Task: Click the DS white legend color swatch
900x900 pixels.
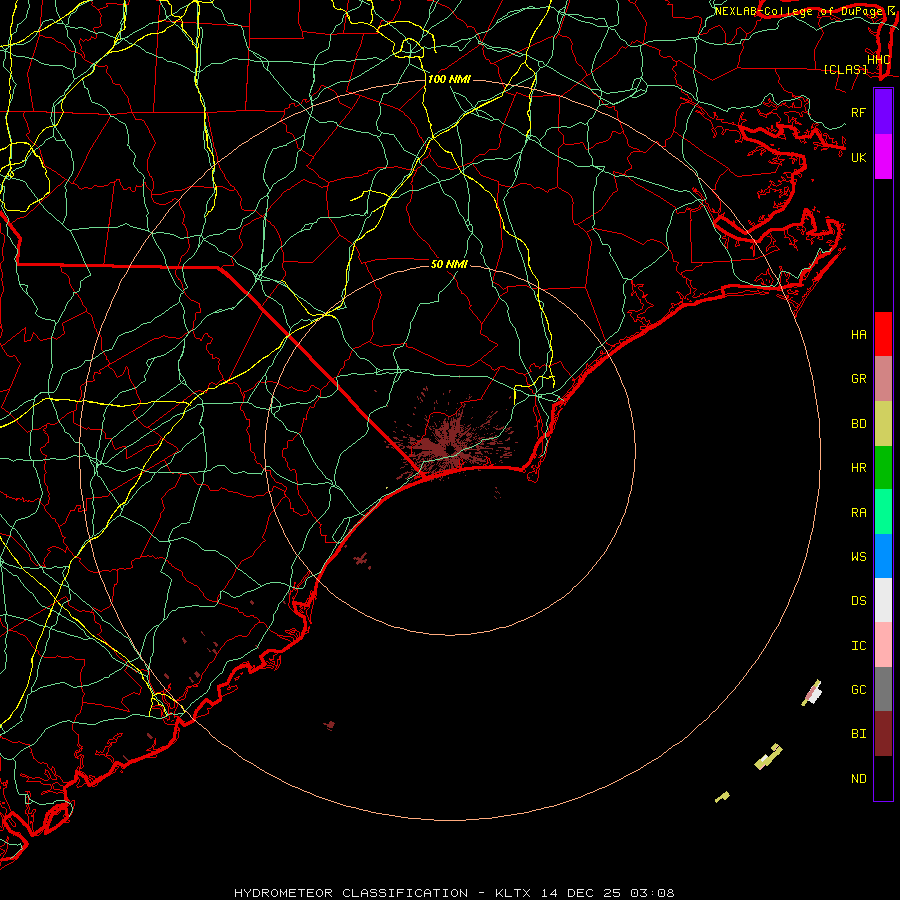Action: coord(883,600)
